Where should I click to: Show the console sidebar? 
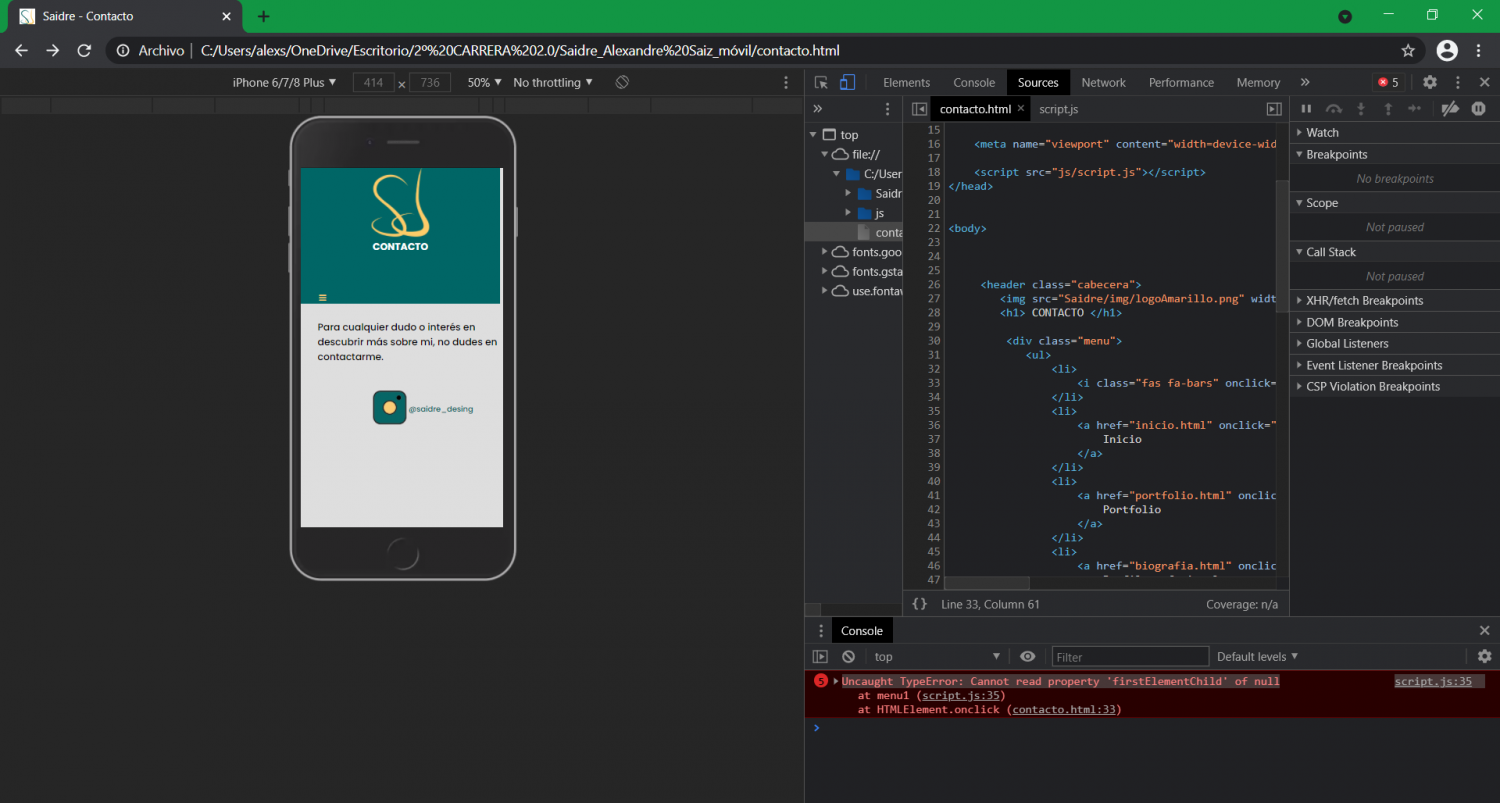coord(820,657)
